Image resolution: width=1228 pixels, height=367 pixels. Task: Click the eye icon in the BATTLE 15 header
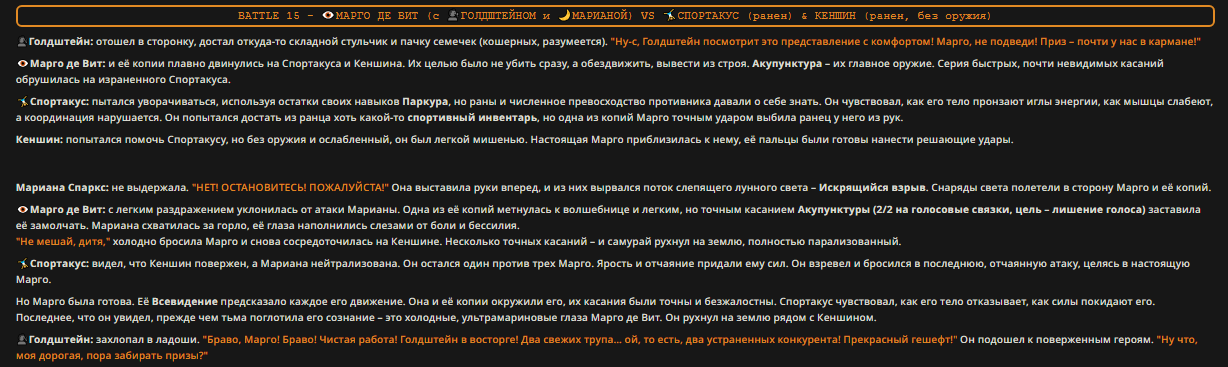[329, 16]
